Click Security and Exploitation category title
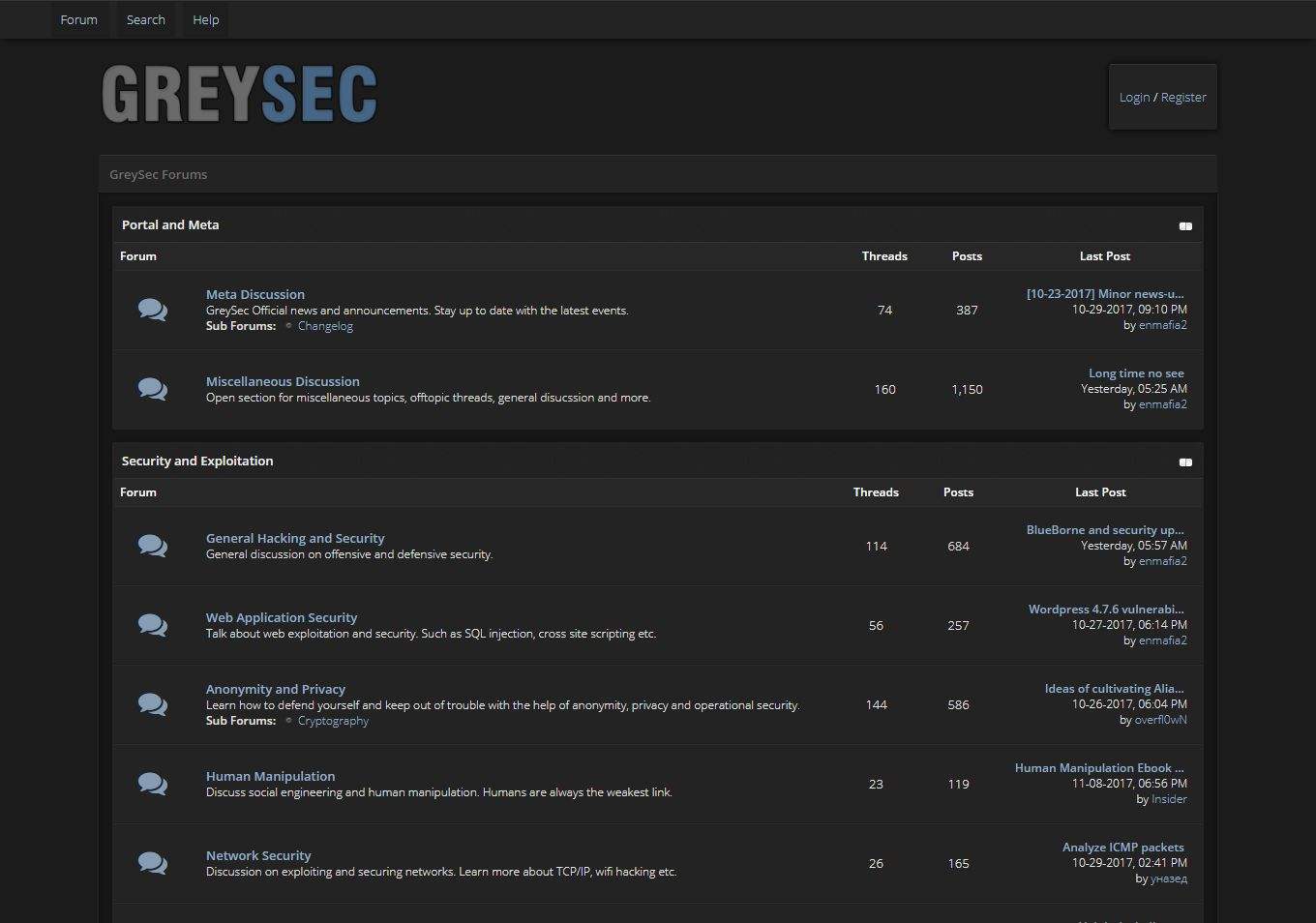1316x923 pixels. 197,461
